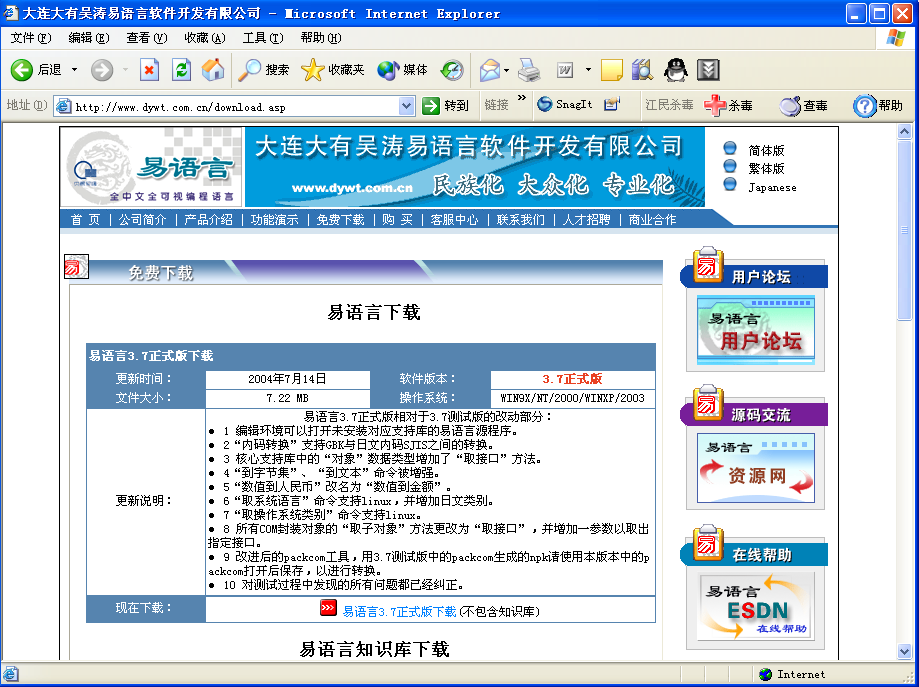This screenshot has width=919, height=687.
Task: Open the Mail button dropdown arrow
Action: pos(506,70)
